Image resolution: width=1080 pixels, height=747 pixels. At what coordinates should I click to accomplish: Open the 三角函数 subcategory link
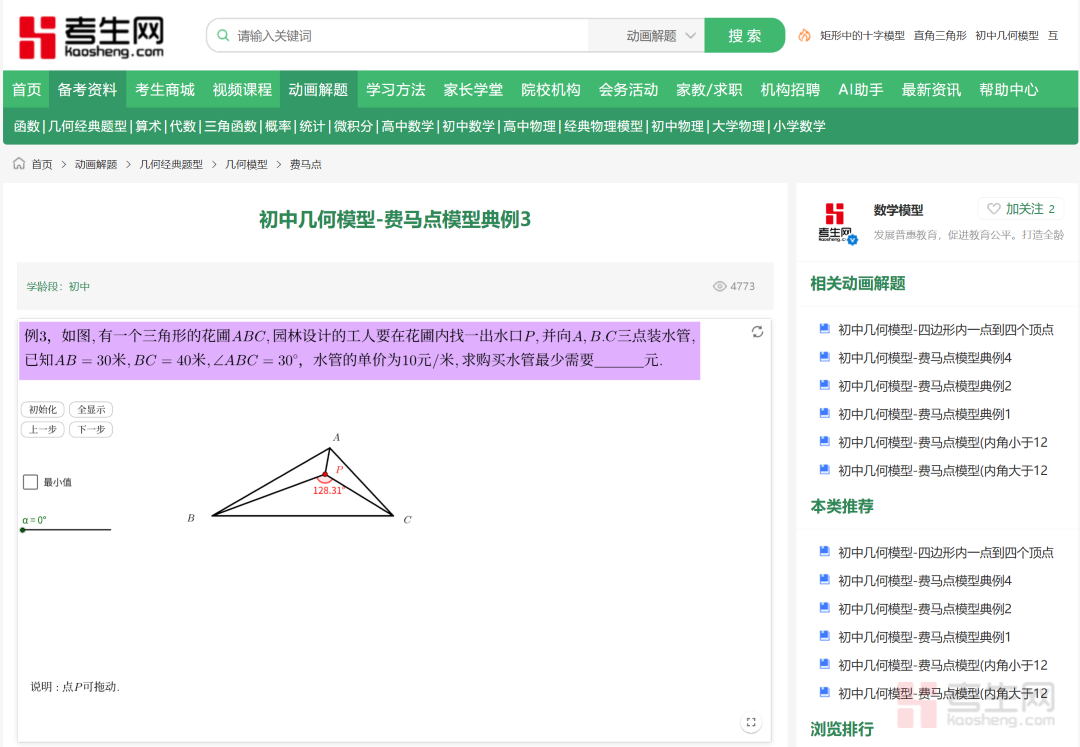point(230,127)
